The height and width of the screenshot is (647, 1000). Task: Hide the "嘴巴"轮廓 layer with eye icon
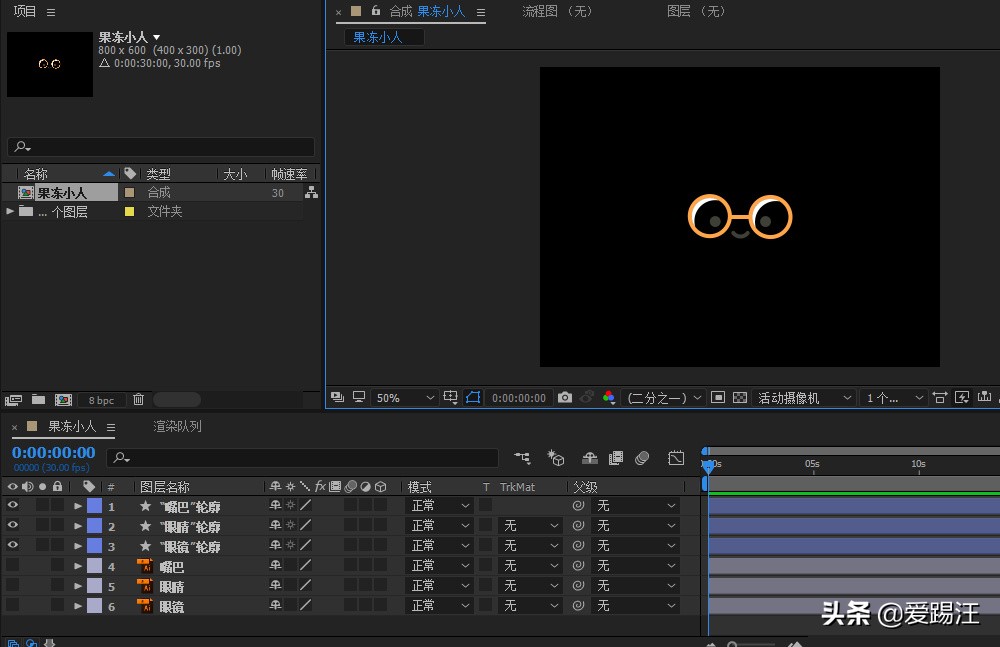tap(13, 506)
